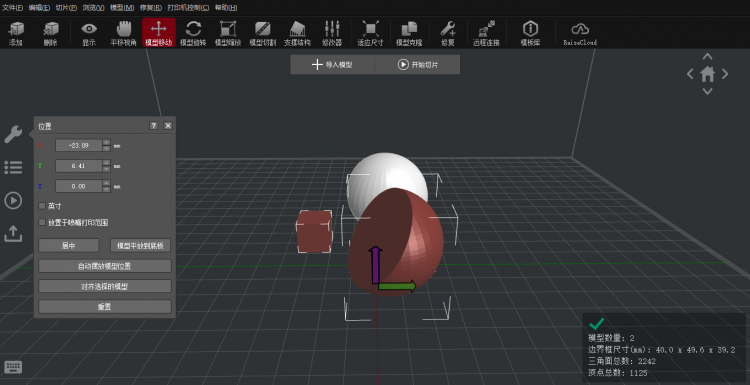
Task: Click the 远程连接 (remote connect) icon
Action: coord(486,33)
